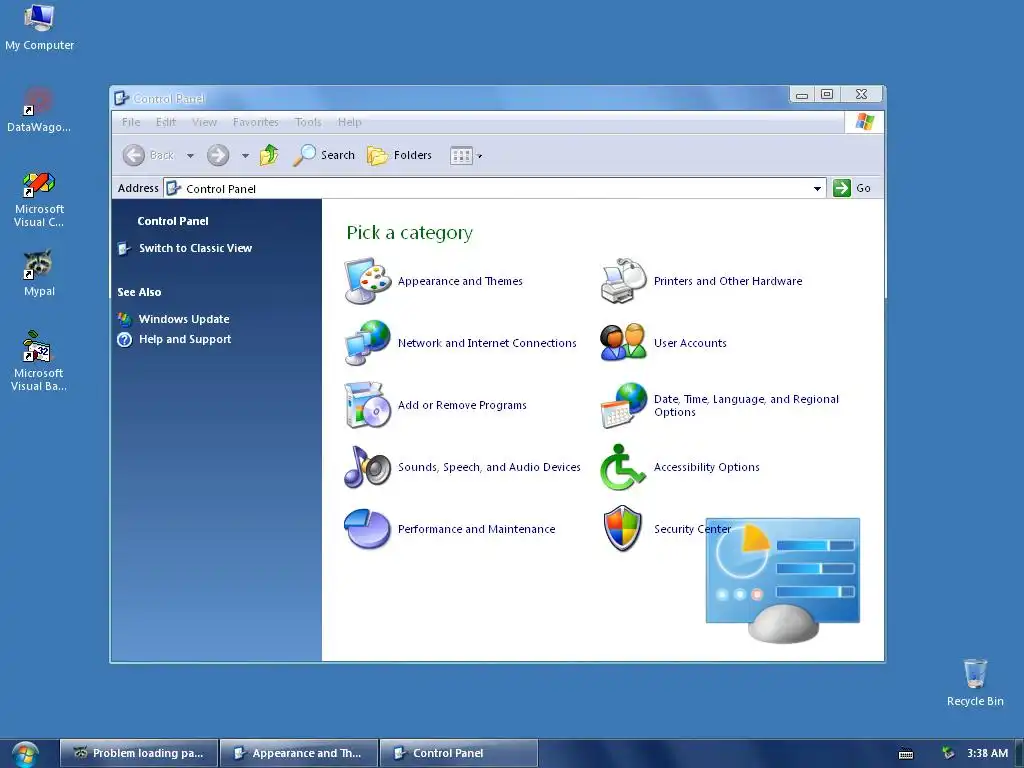
Task: Click the User Accounts text link
Action: (690, 343)
